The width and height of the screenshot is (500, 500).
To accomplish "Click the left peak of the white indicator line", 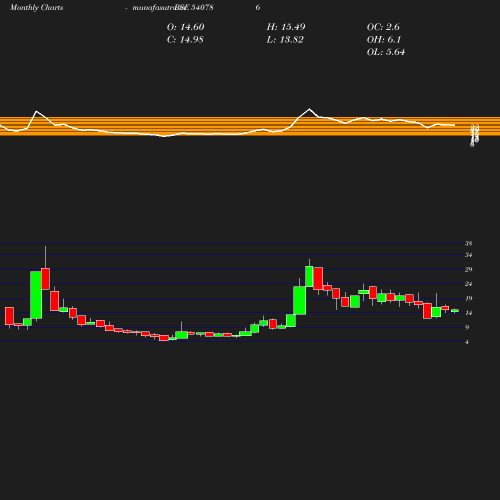I will (x=36, y=111).
